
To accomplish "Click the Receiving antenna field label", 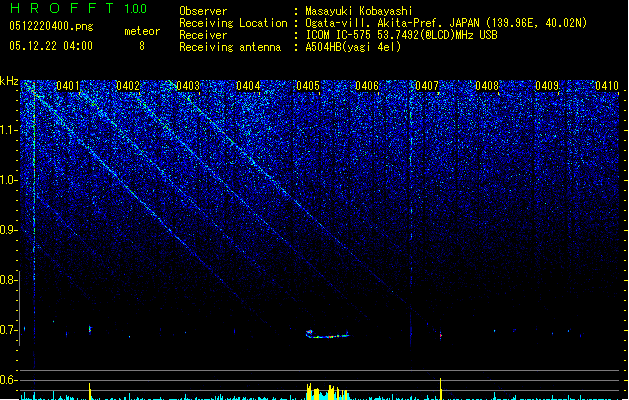I will click(230, 47).
